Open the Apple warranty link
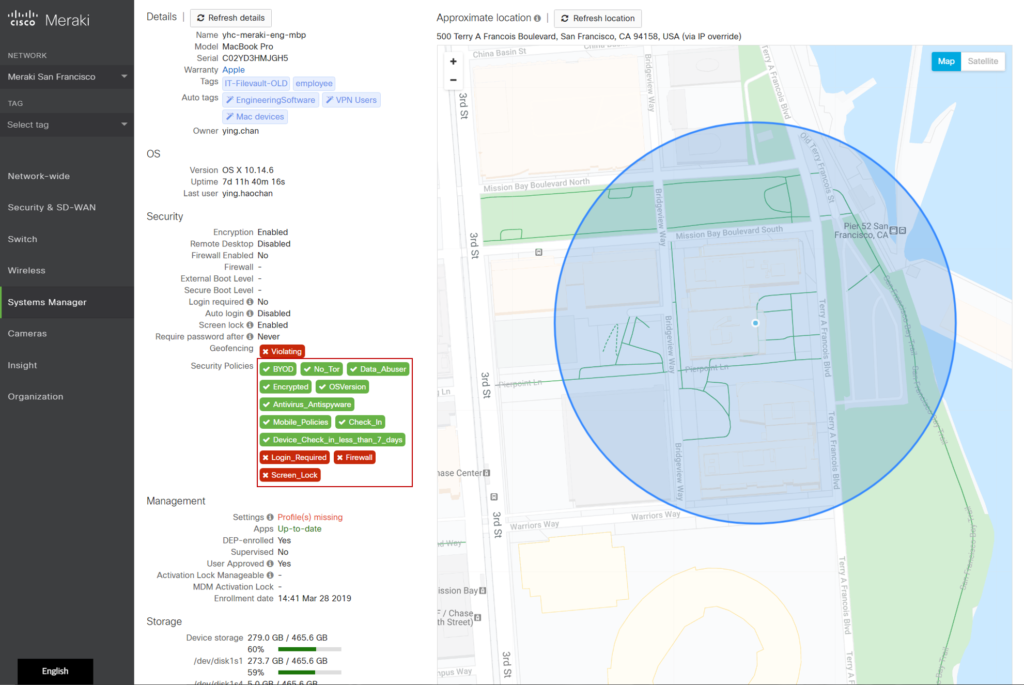The width and height of the screenshot is (1024, 685). coord(233,70)
